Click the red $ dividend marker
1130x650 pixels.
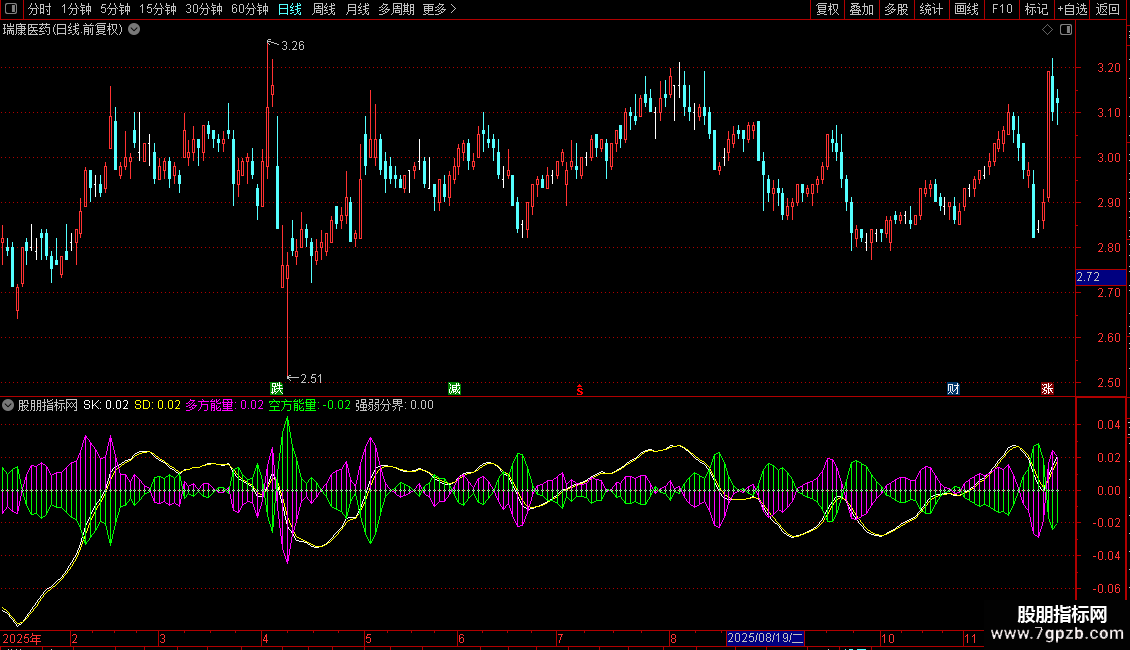point(579,389)
